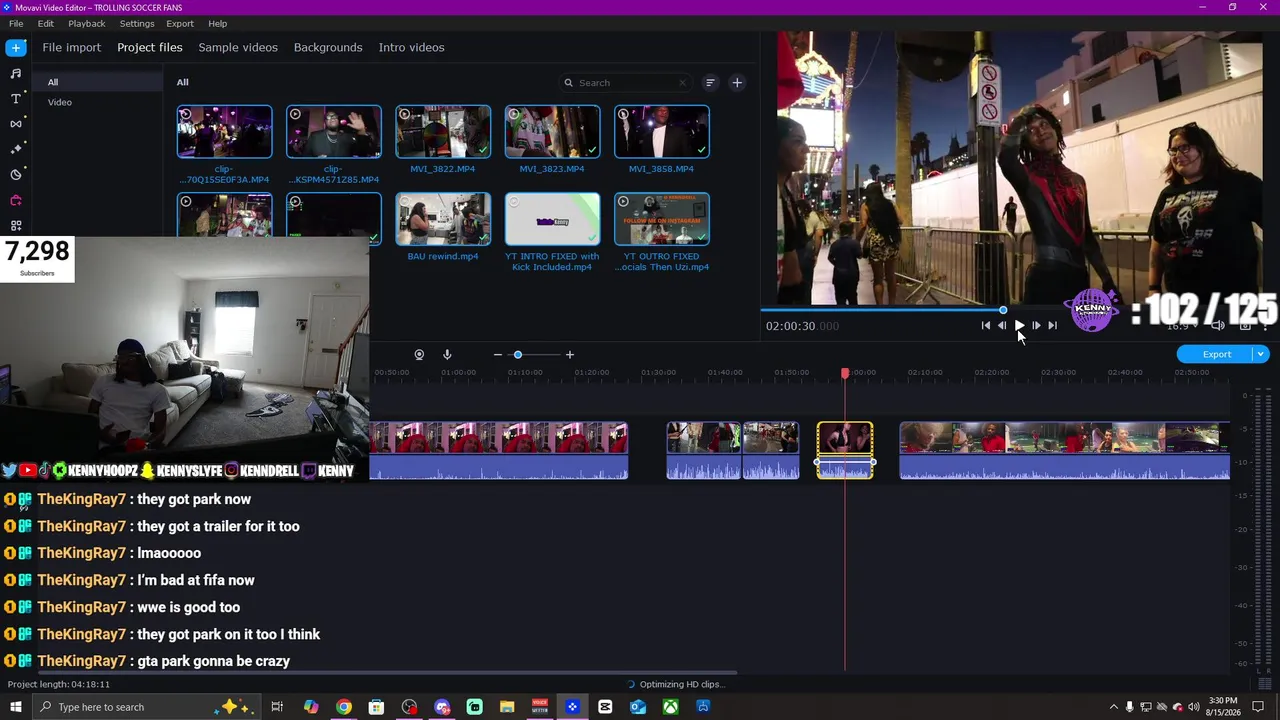Image resolution: width=1280 pixels, height=720 pixels.
Task: Open the Settings menu
Action: point(137,23)
